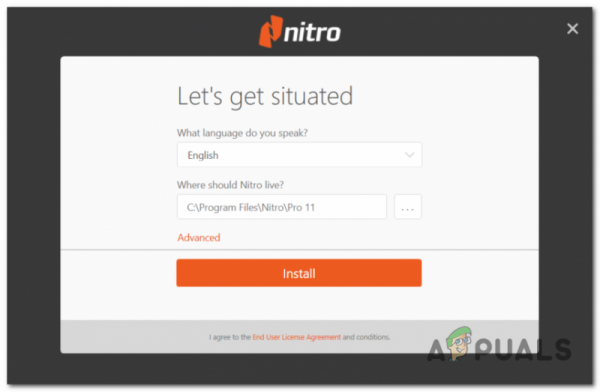Select the English text in language box
This screenshot has height=392, width=600.
pyautogui.click(x=203, y=155)
